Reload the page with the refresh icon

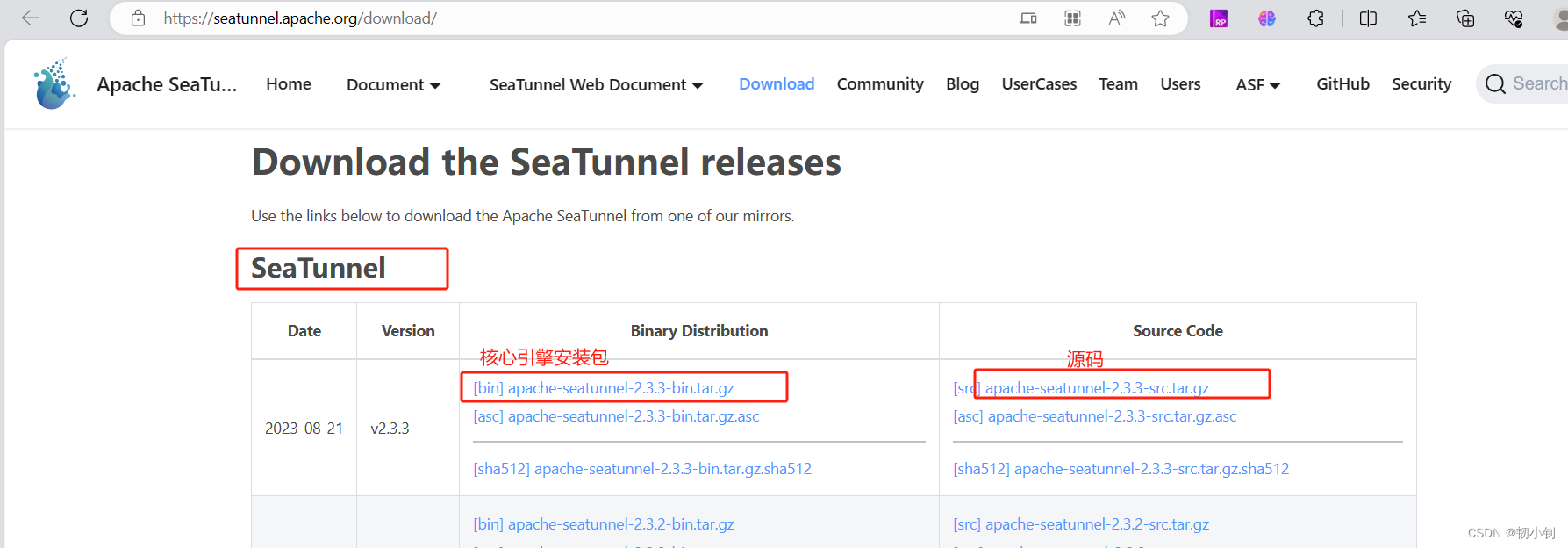(79, 18)
